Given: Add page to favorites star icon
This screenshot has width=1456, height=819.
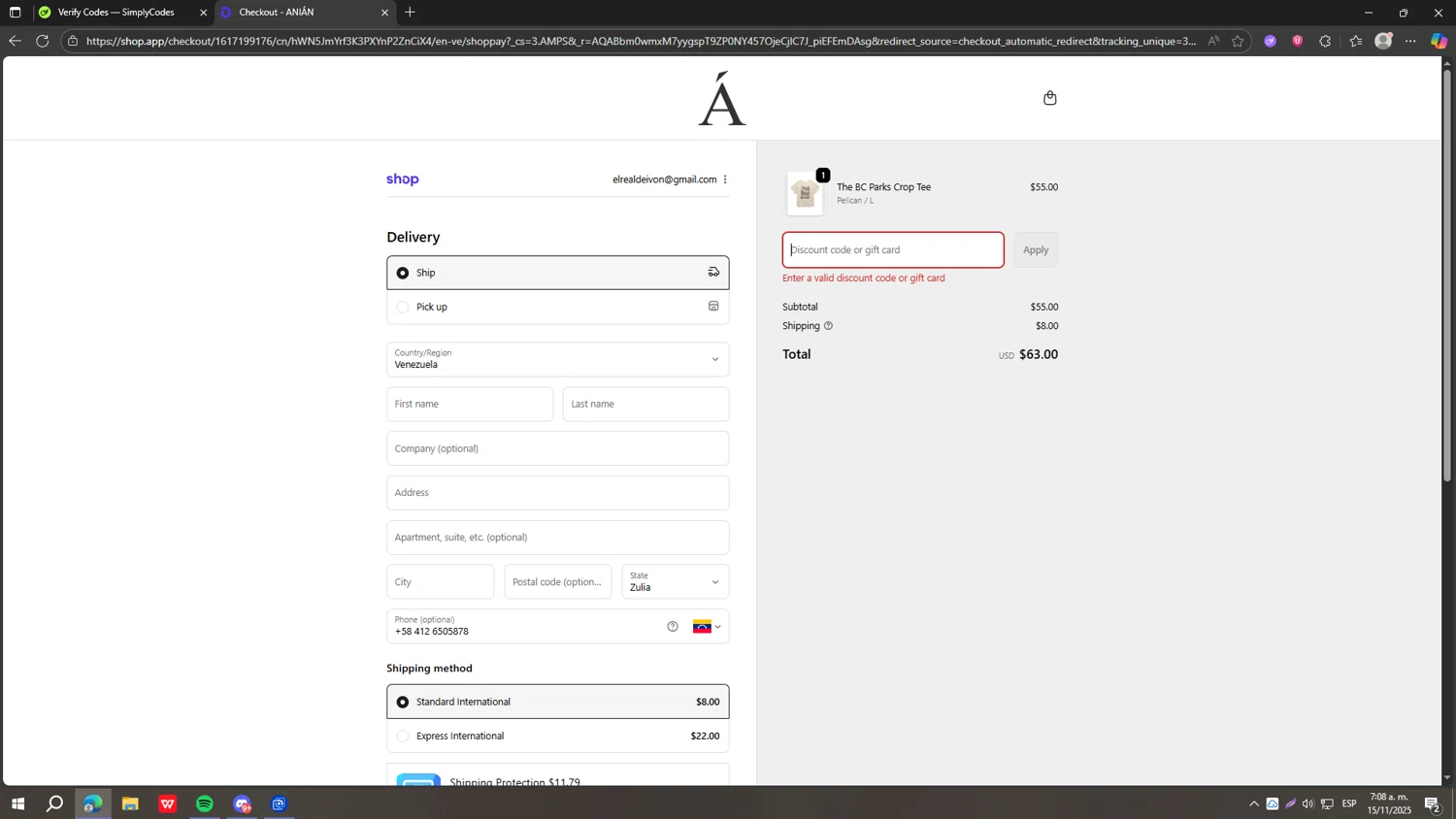Looking at the screenshot, I should pyautogui.click(x=1238, y=41).
